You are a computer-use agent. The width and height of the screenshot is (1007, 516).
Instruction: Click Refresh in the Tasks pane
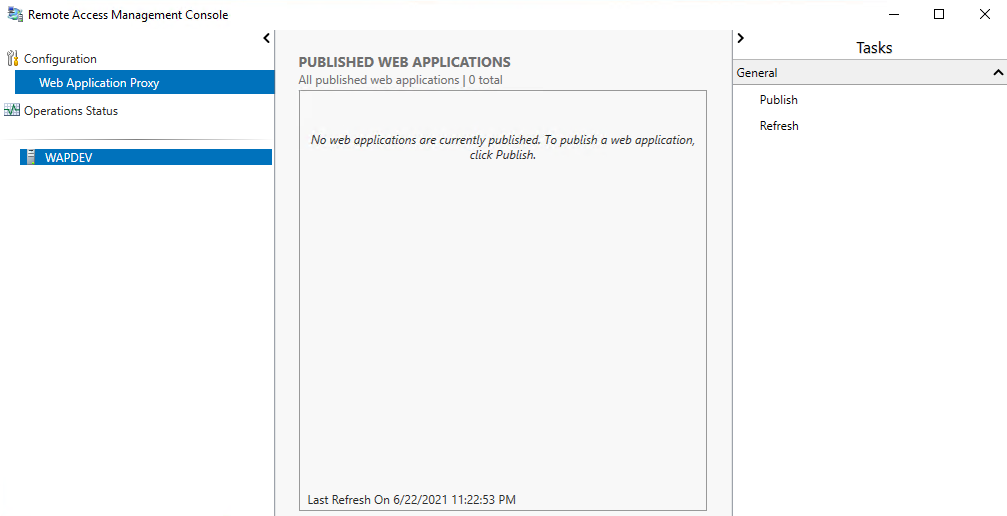[x=779, y=126]
